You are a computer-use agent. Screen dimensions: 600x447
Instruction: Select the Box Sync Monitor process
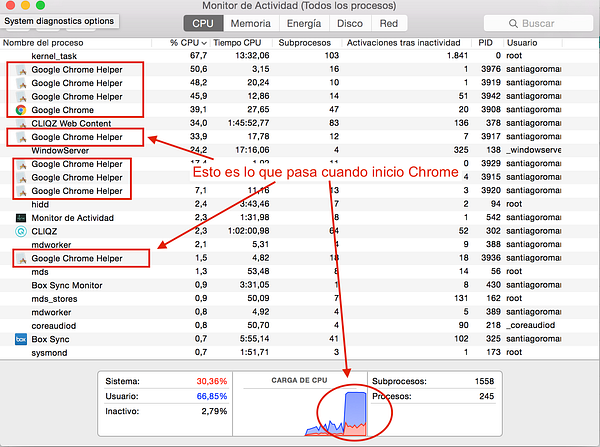[x=67, y=285]
